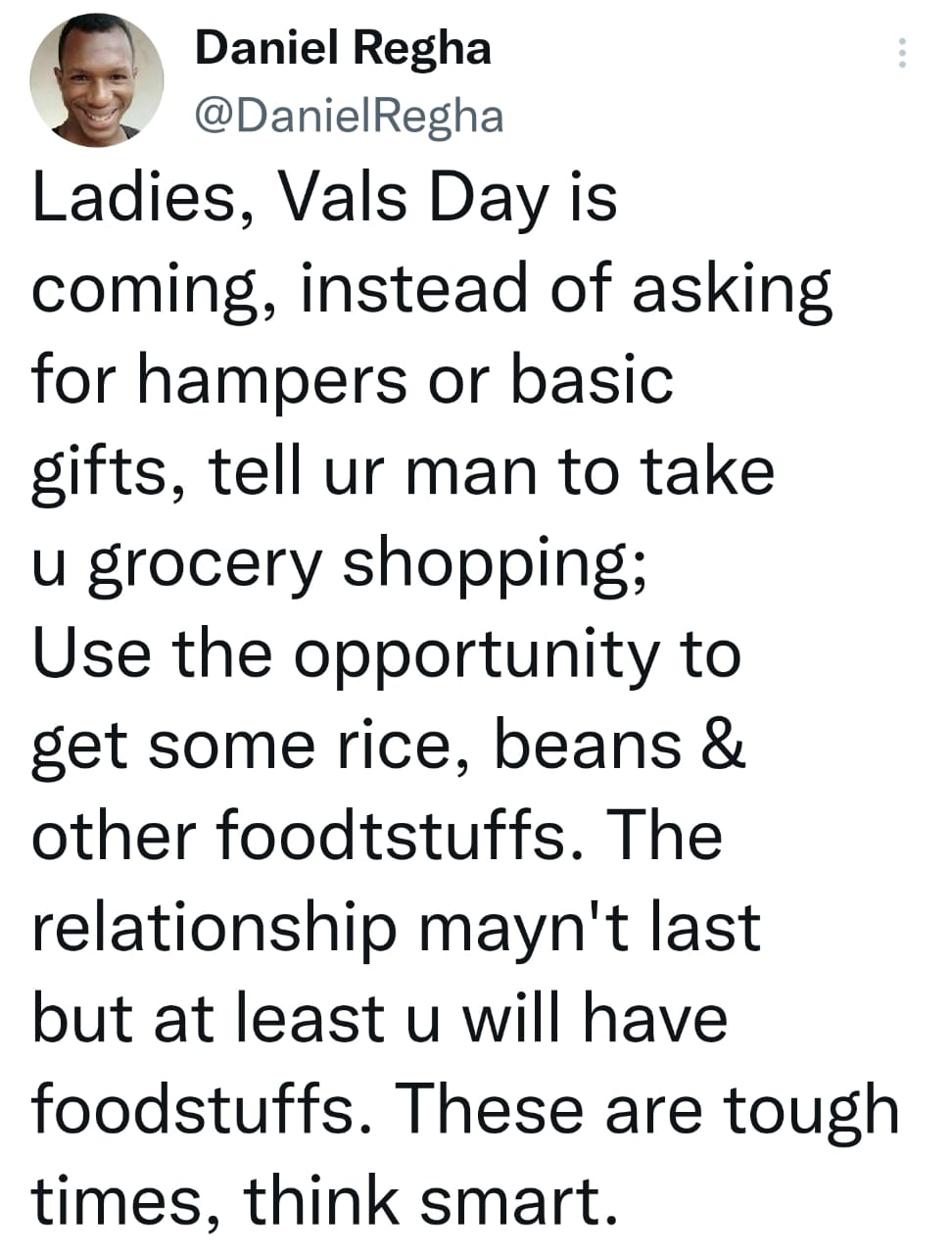Click the line 'other foodtstuffs. The'

click(x=377, y=837)
